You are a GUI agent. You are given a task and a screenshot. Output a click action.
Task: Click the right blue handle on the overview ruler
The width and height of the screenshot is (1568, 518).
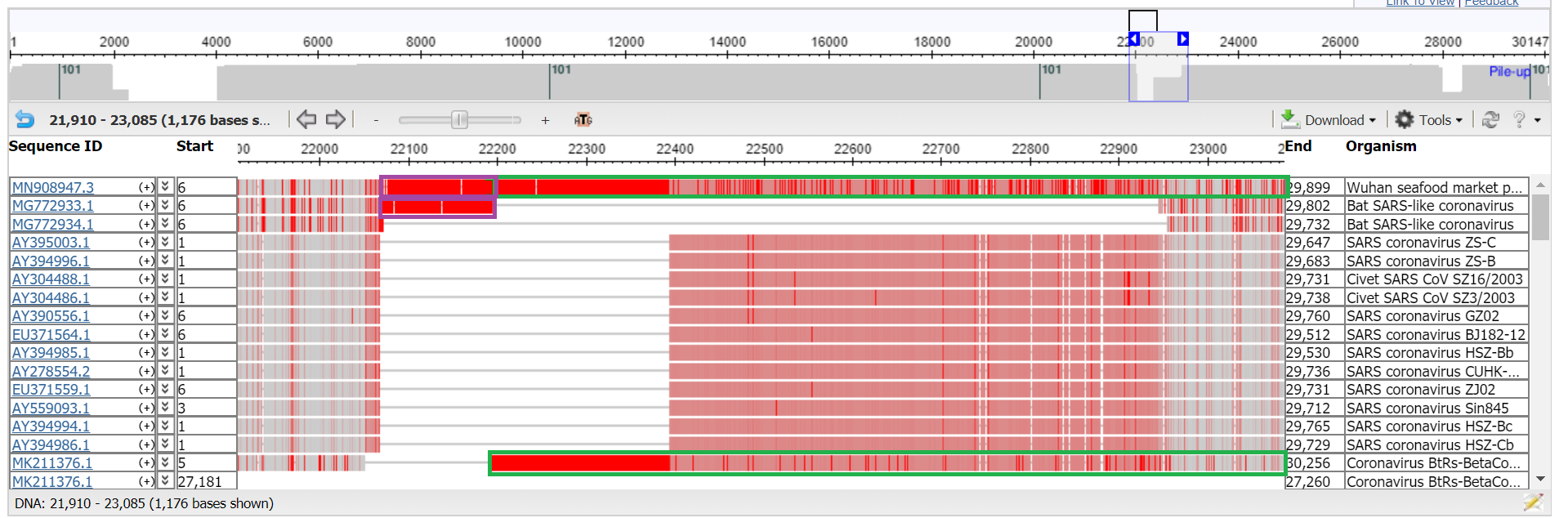coord(1182,38)
